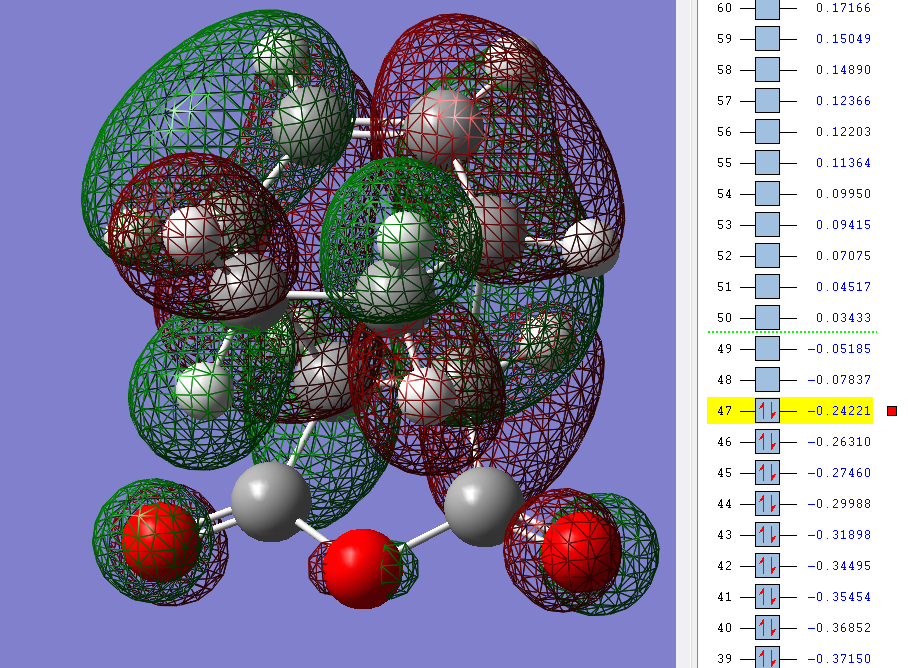The width and height of the screenshot is (908, 668).
Task: Click energy value 0.14890
Action: pyautogui.click(x=843, y=70)
